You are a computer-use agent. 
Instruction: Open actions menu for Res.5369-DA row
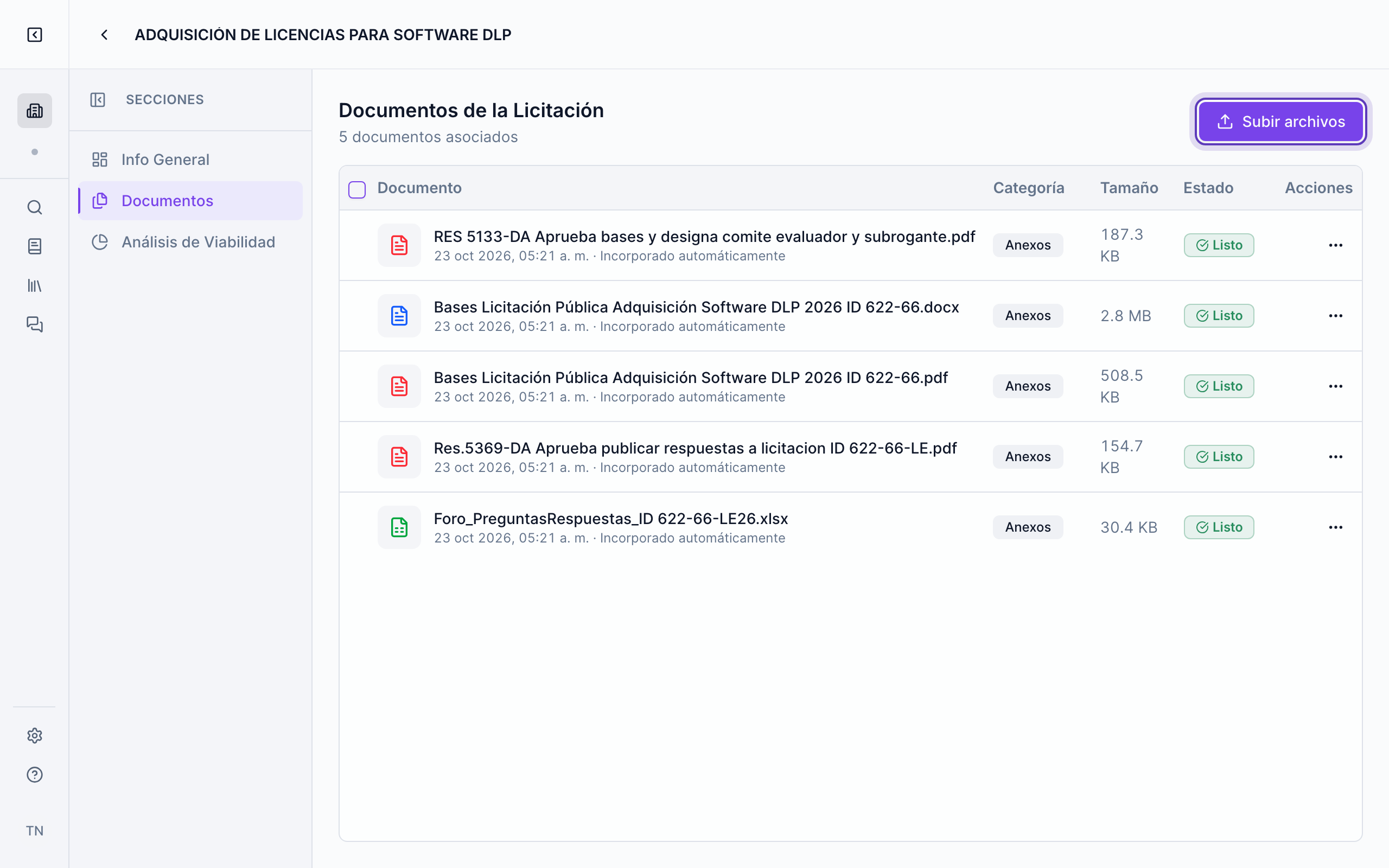[1335, 456]
